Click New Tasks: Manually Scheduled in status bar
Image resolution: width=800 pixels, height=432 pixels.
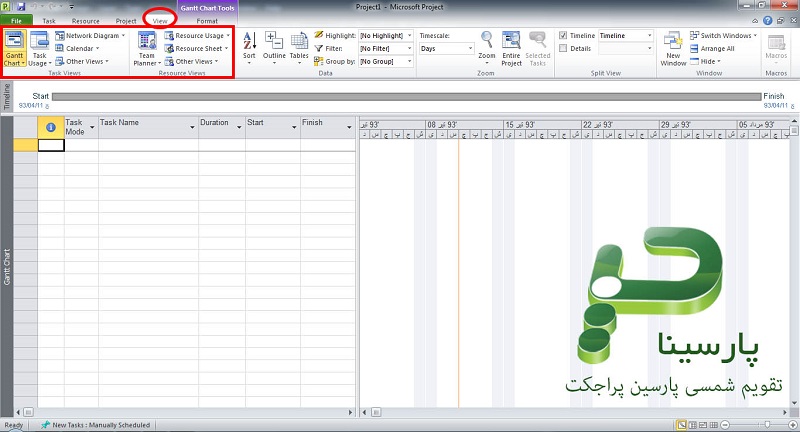pos(96,425)
